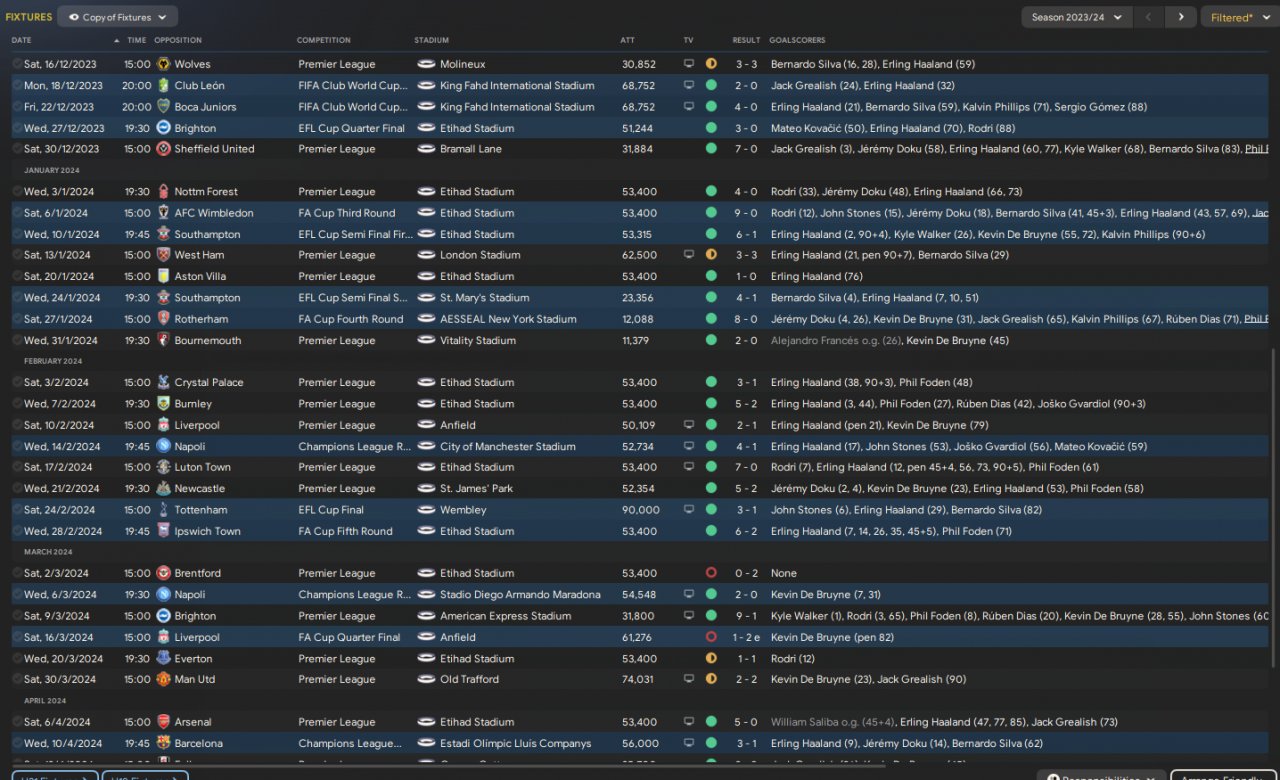Click the TV icon on the West Ham row
The width and height of the screenshot is (1280, 780).
click(689, 255)
